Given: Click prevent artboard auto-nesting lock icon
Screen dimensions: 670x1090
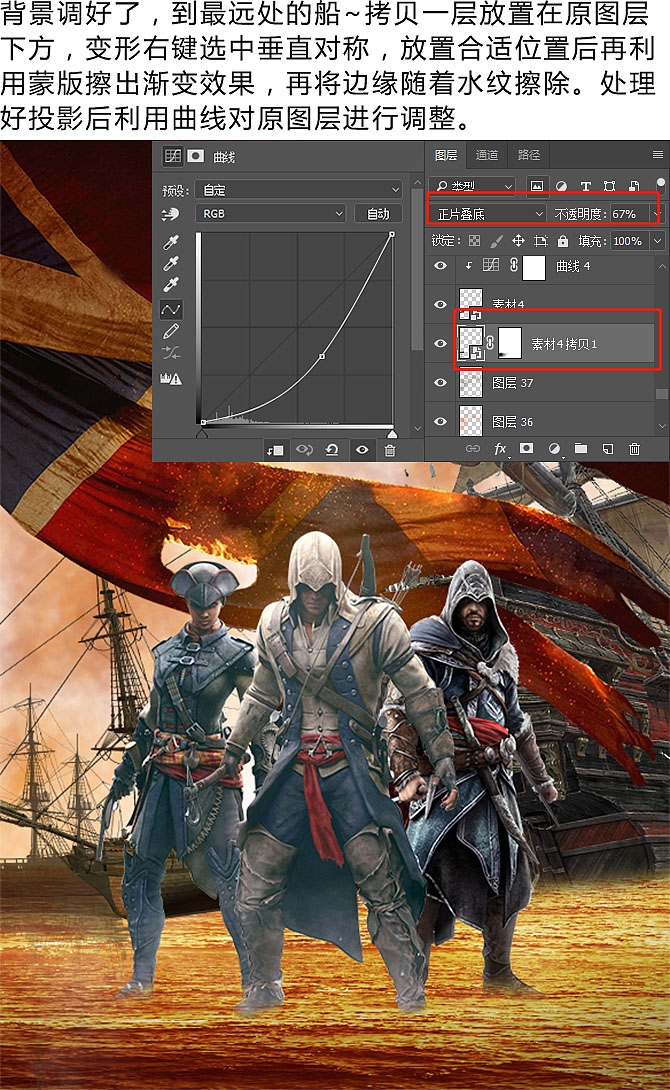Looking at the screenshot, I should click(x=541, y=241).
